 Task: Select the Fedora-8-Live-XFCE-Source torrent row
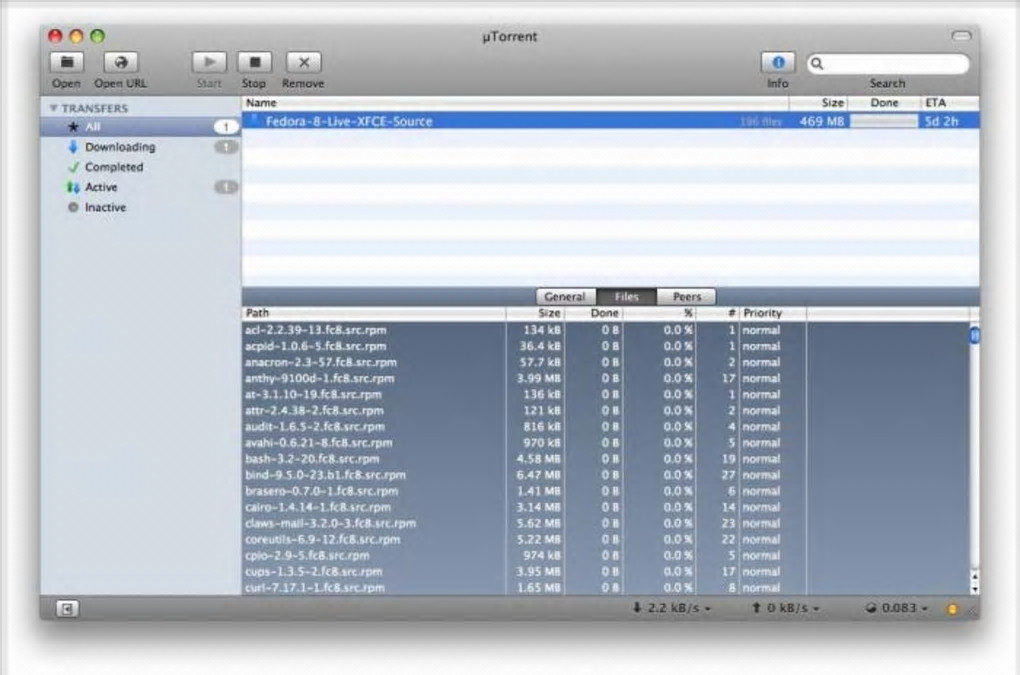click(610, 121)
